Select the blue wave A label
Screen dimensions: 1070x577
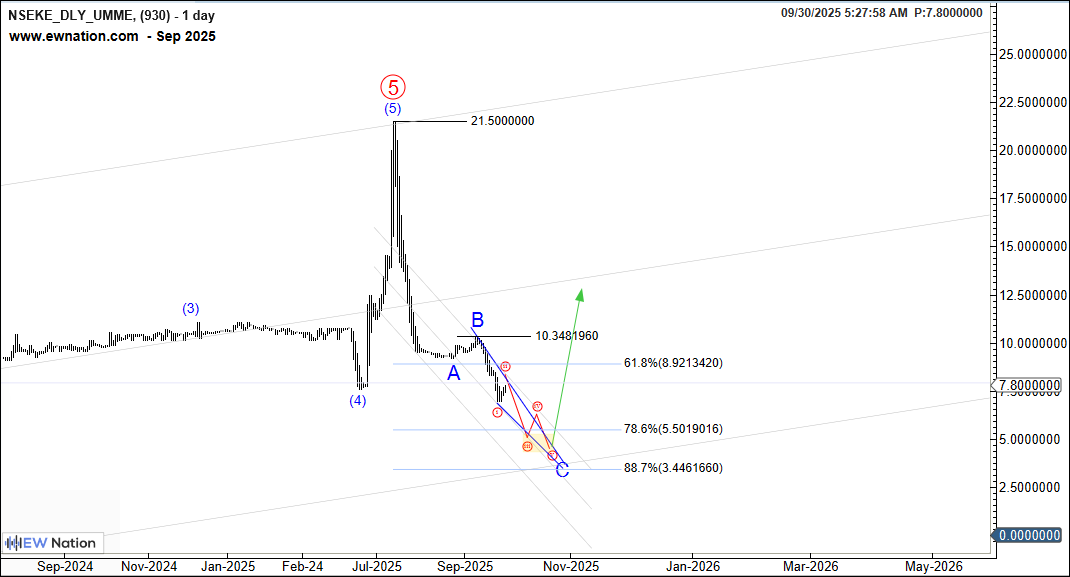click(453, 373)
